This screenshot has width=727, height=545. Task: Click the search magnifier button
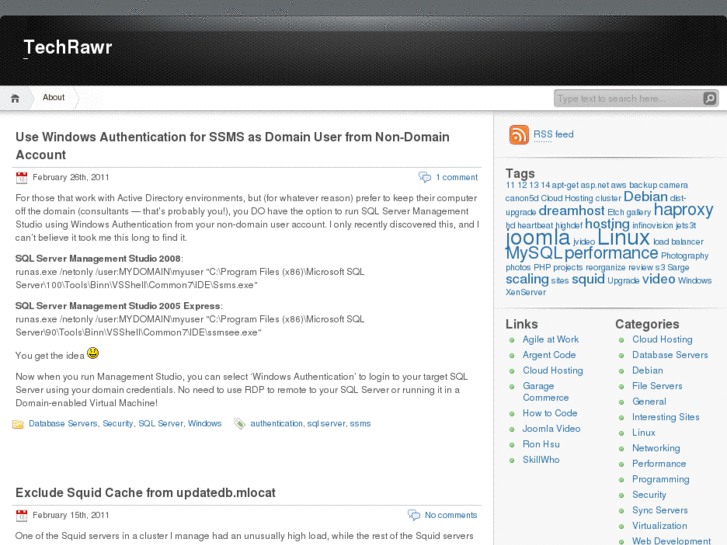tap(709, 98)
